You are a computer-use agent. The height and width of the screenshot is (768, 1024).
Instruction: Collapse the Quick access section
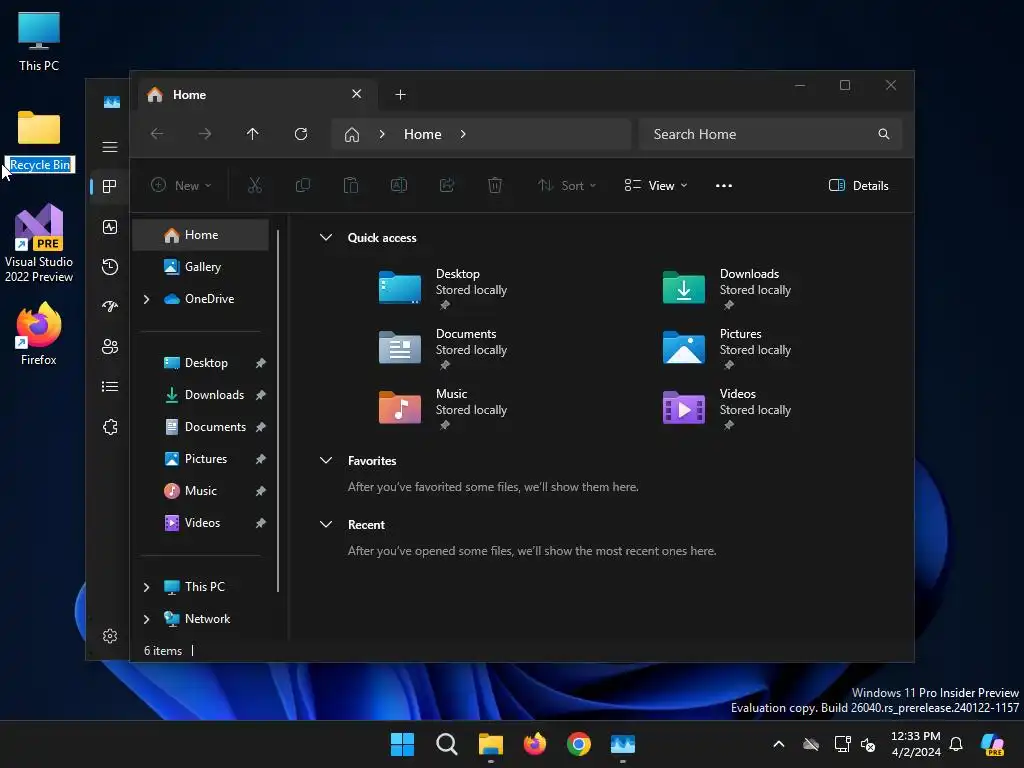click(x=326, y=238)
